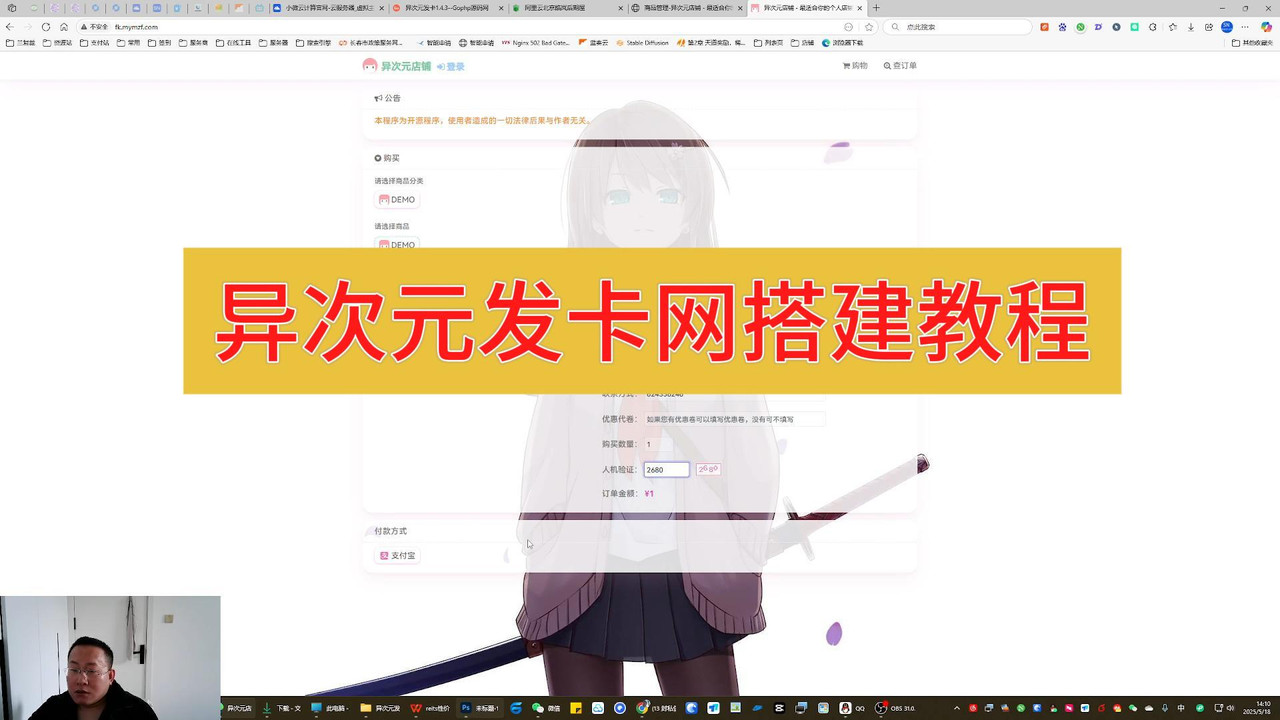The image size is (1280, 720).
Task: Choose 支付宝 as payment method
Action: coord(397,555)
